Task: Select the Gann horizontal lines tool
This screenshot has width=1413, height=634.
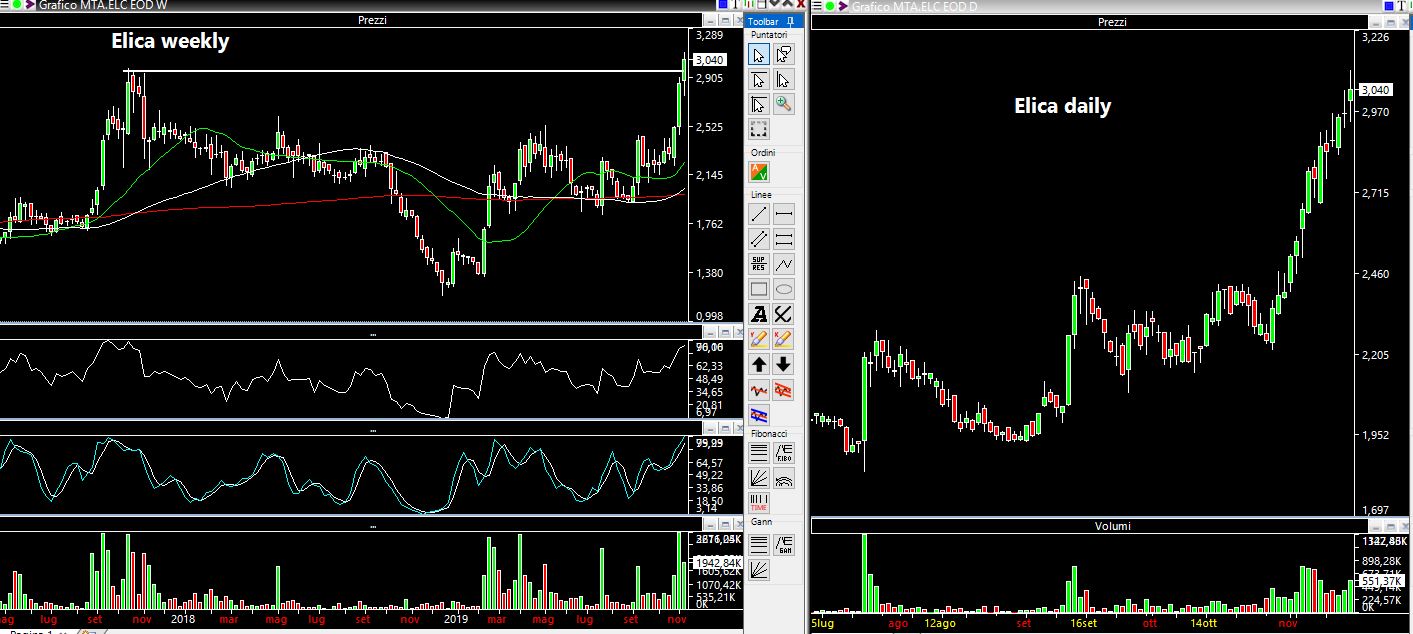Action: pyautogui.click(x=759, y=545)
